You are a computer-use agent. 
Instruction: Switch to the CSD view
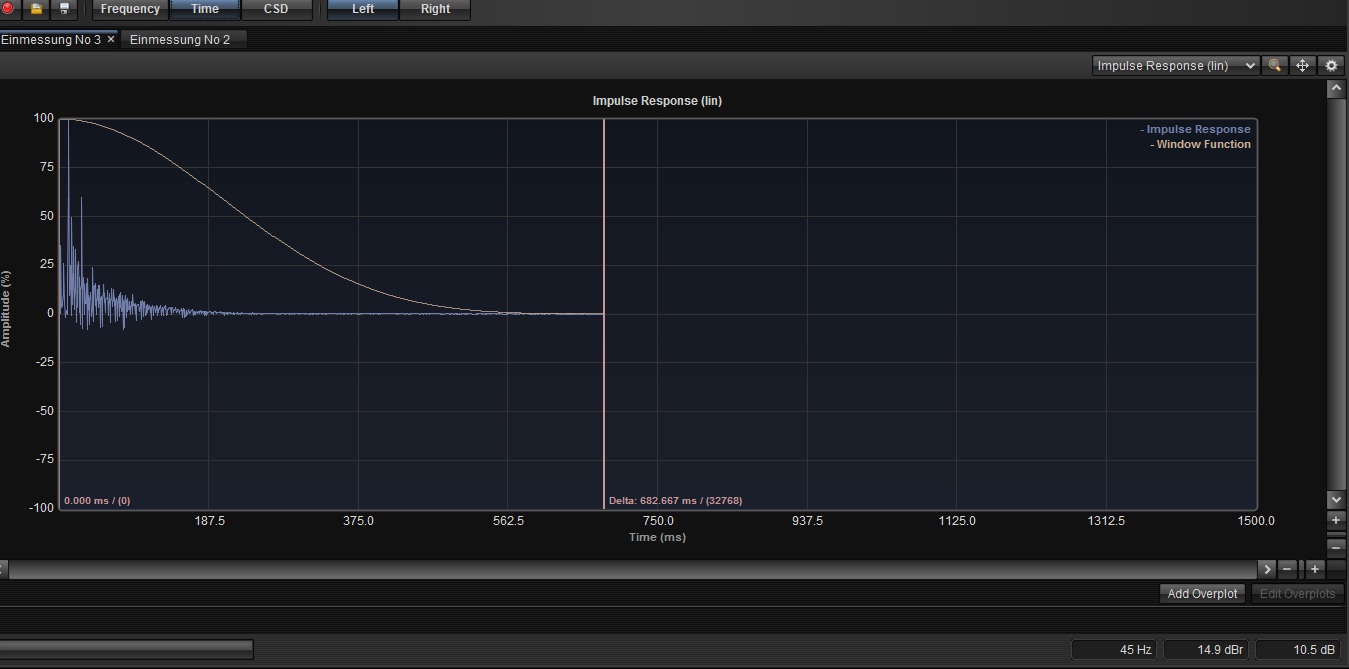pyautogui.click(x=276, y=9)
